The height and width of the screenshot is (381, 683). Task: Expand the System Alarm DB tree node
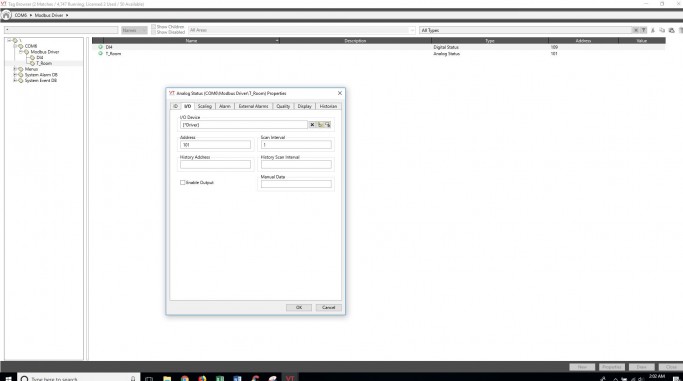click(15, 75)
